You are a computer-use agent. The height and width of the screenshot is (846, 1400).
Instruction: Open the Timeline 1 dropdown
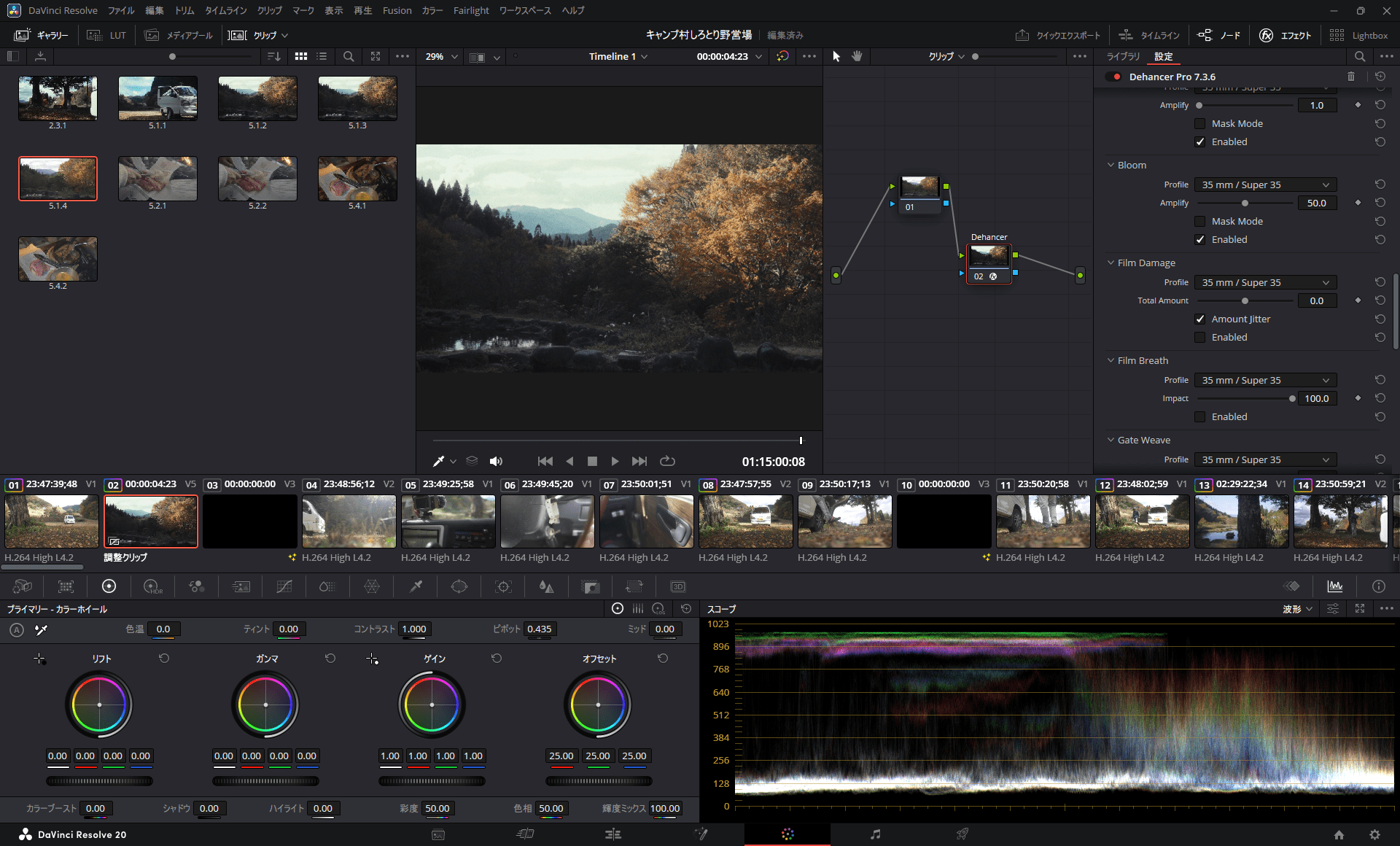pyautogui.click(x=618, y=56)
